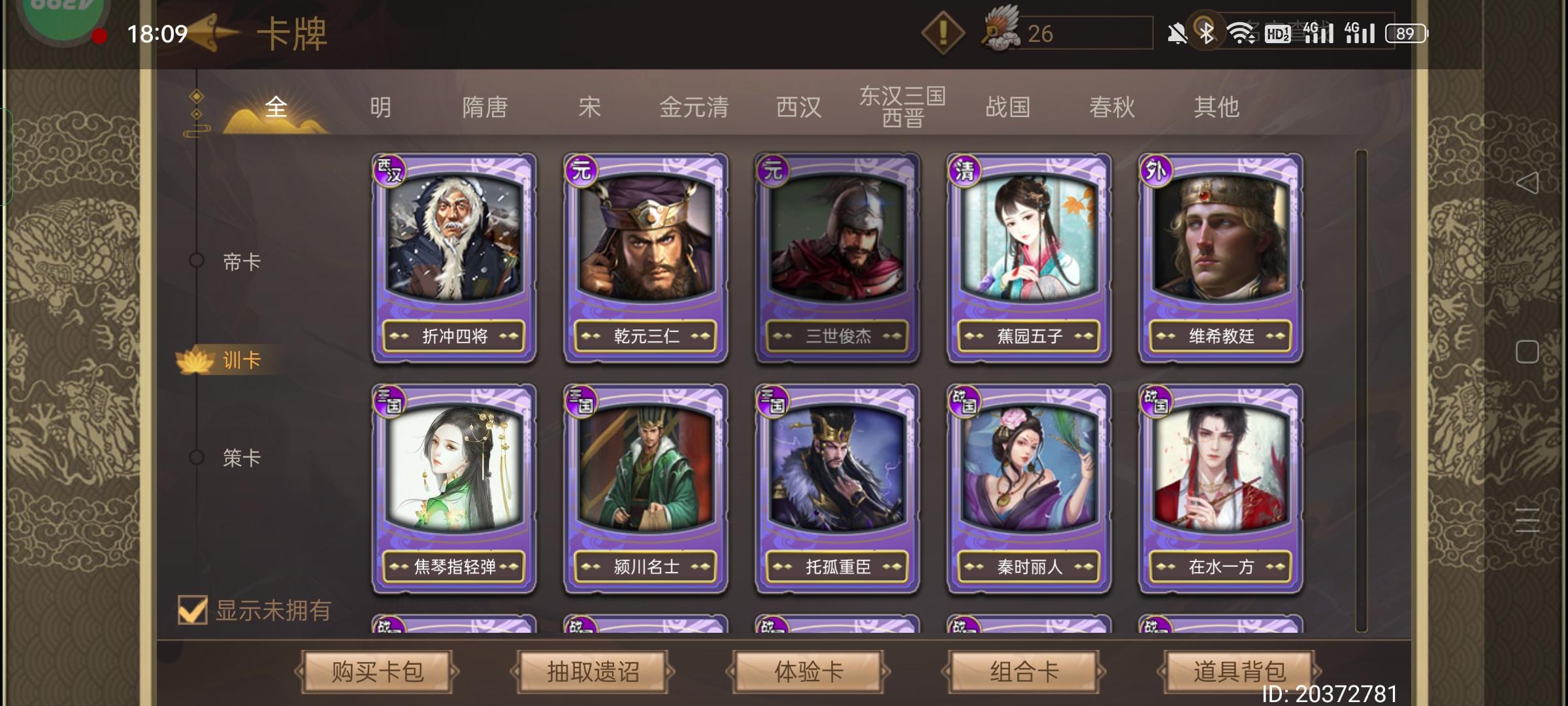This screenshot has width=1568, height=706.
Task: Select the 策卡 category
Action: click(x=242, y=458)
